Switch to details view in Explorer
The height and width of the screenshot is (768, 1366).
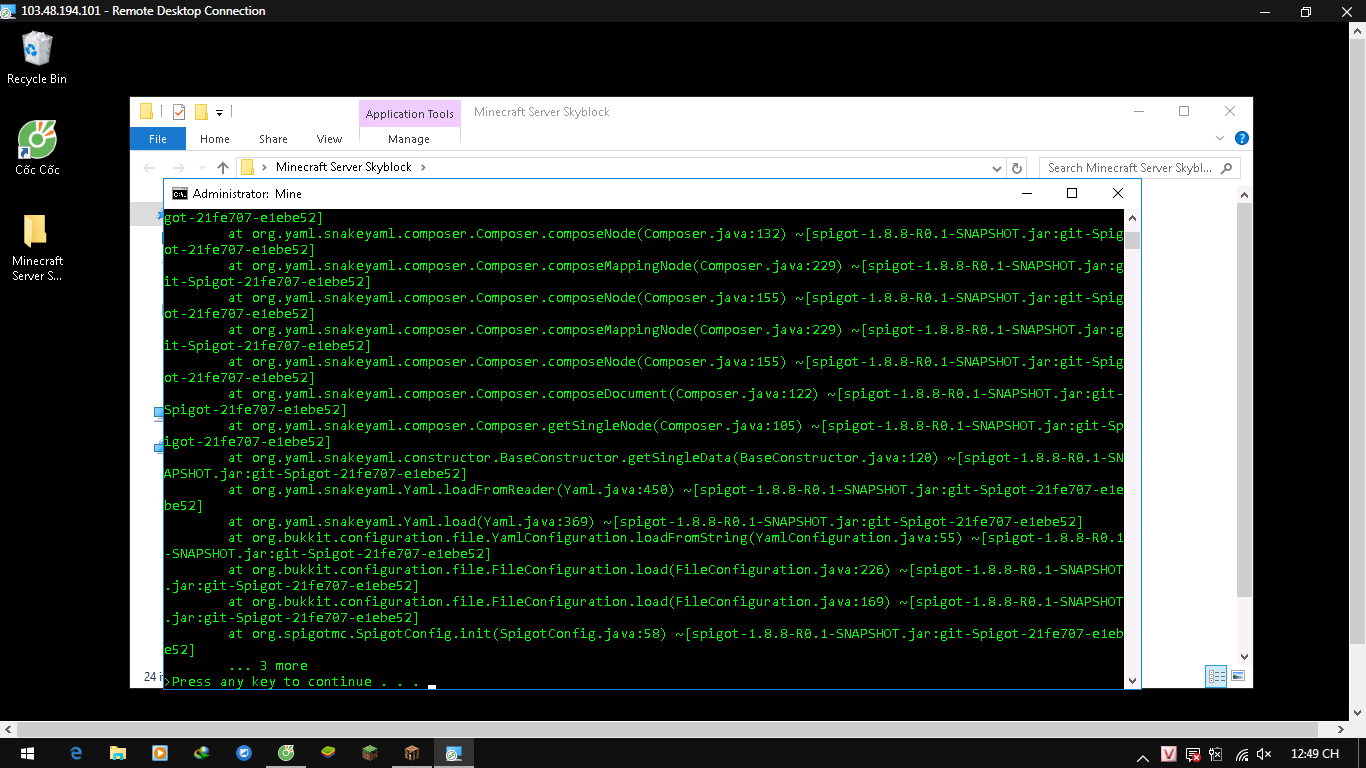(x=1216, y=677)
